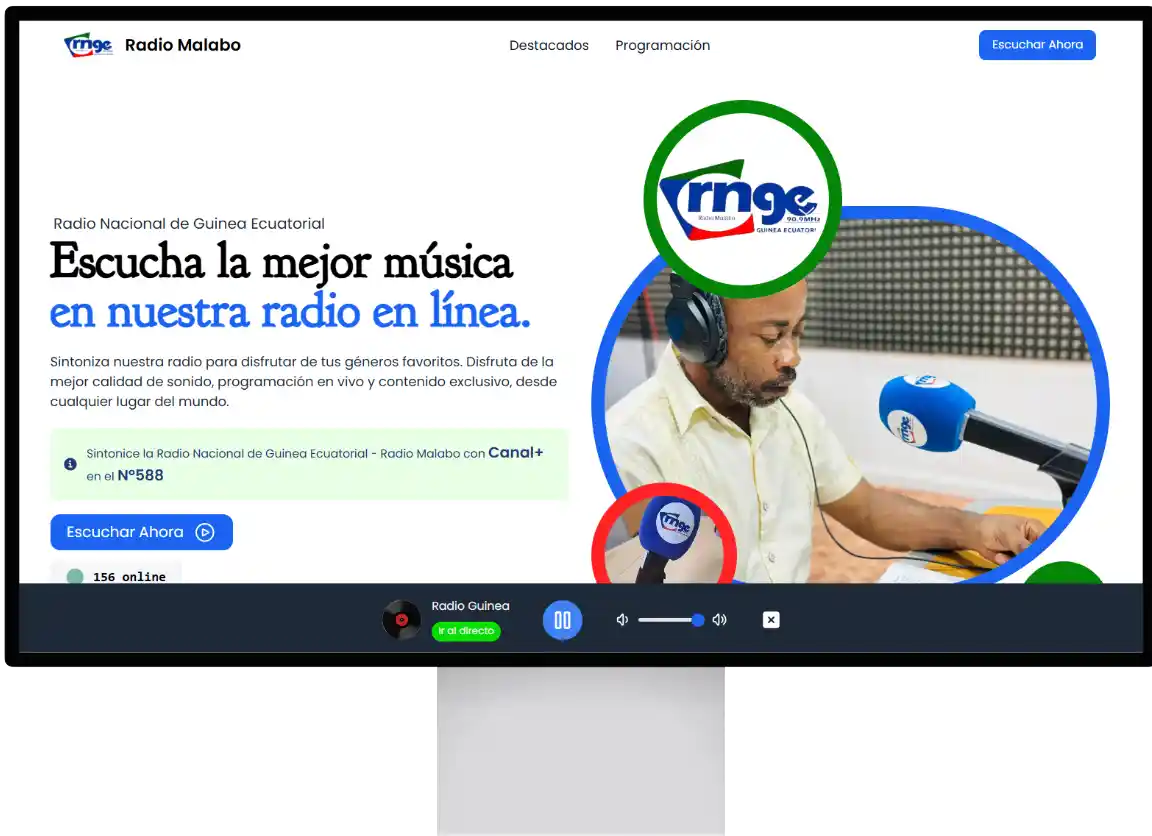Click the info icon in the green notice
Screen dimensions: 1152x836
coord(70,464)
